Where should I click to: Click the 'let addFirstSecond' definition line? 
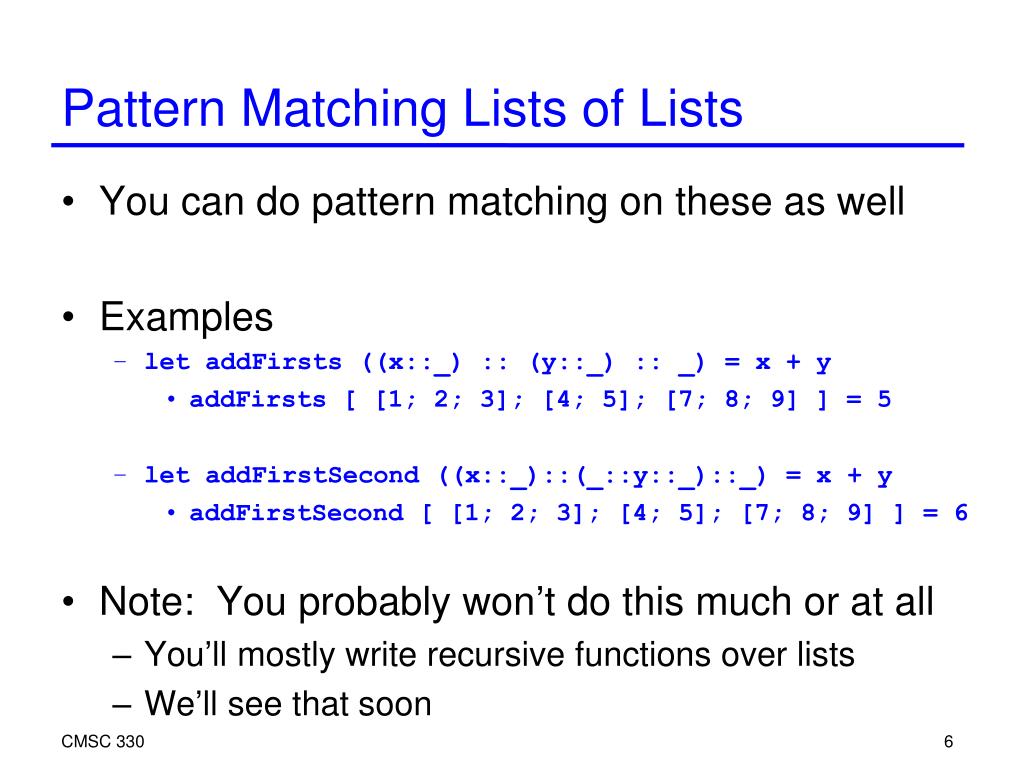click(518, 476)
